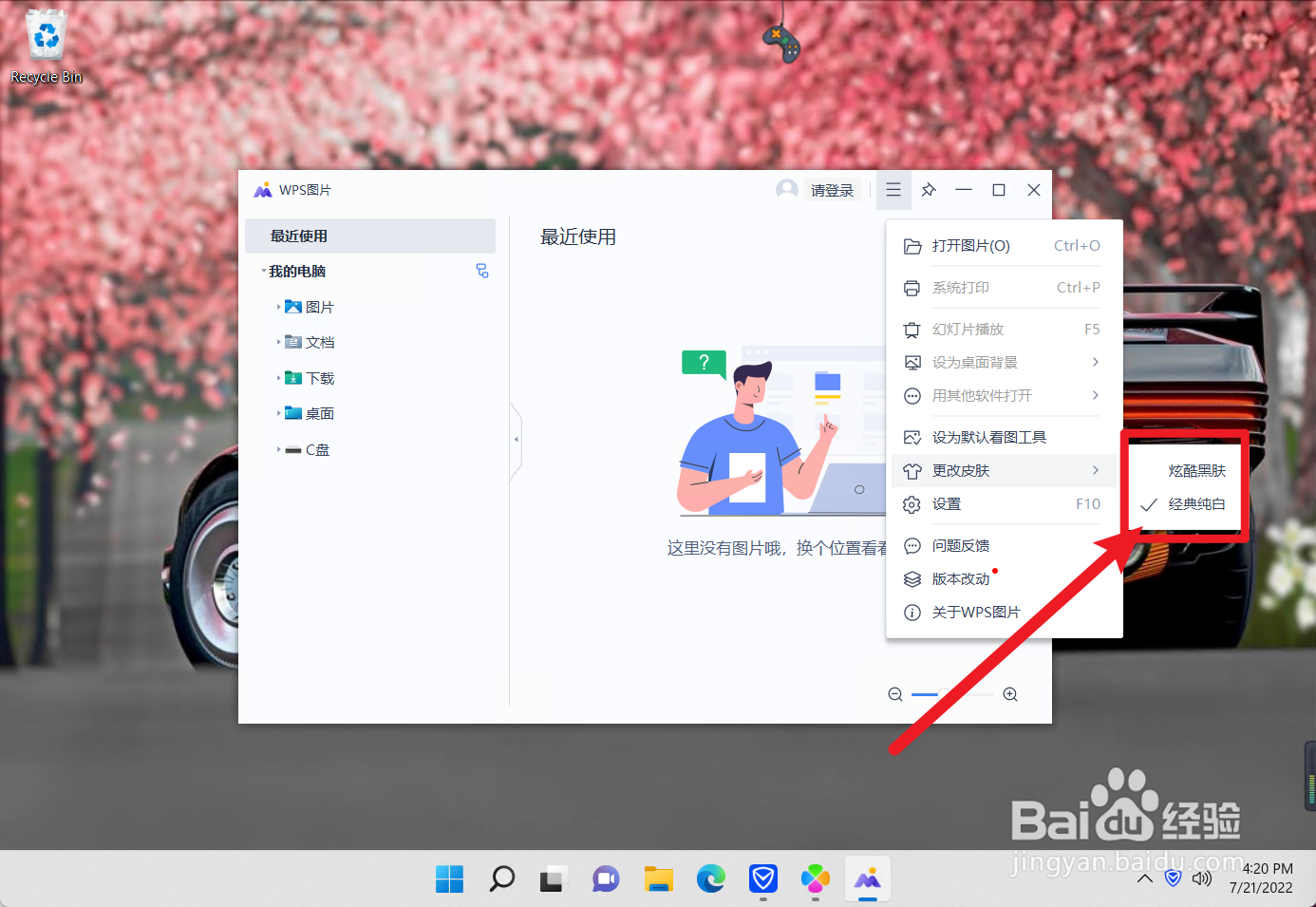The width and height of the screenshot is (1316, 907).
Task: Expand the 文档 folder arrow
Action: 278,342
